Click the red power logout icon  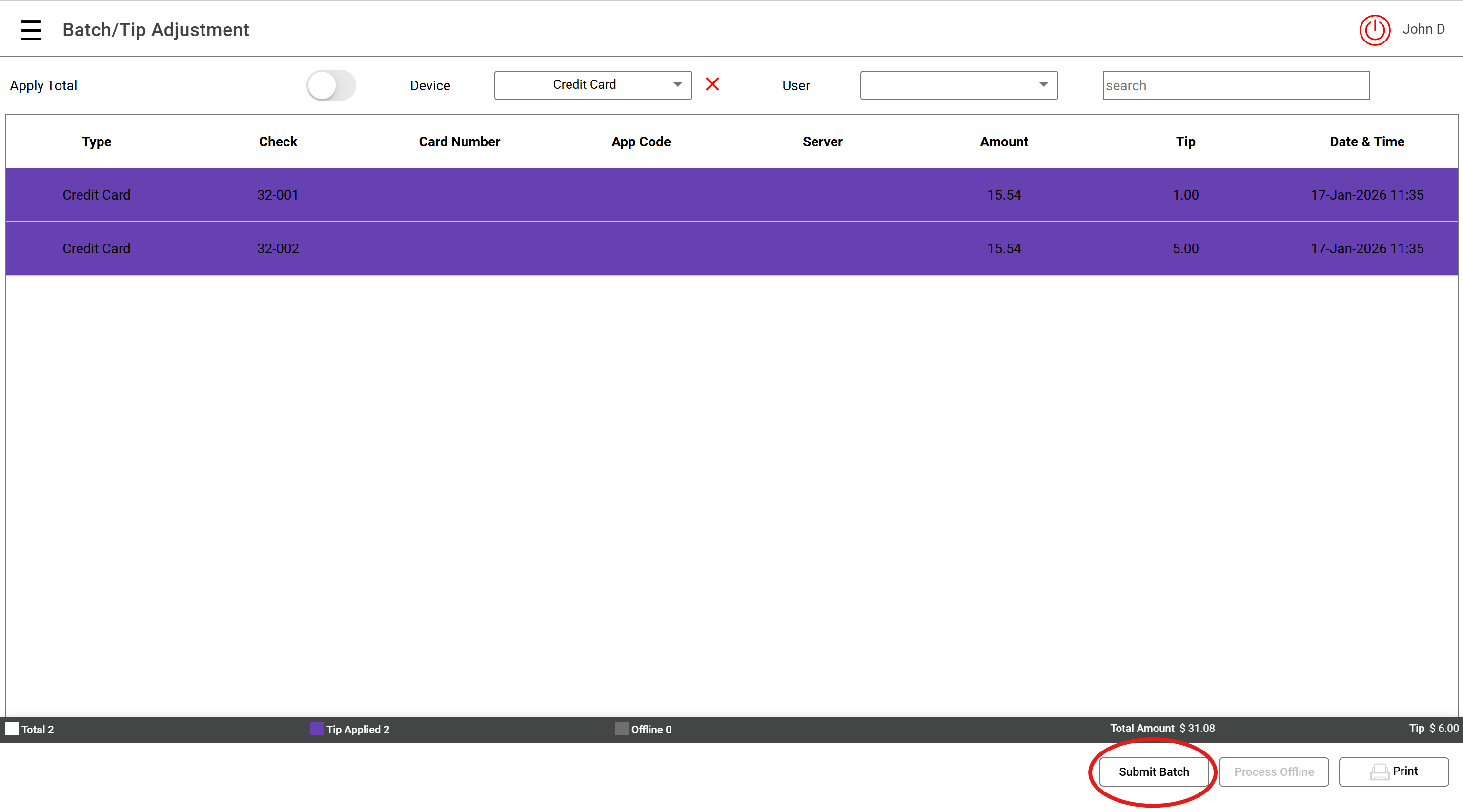(x=1374, y=30)
